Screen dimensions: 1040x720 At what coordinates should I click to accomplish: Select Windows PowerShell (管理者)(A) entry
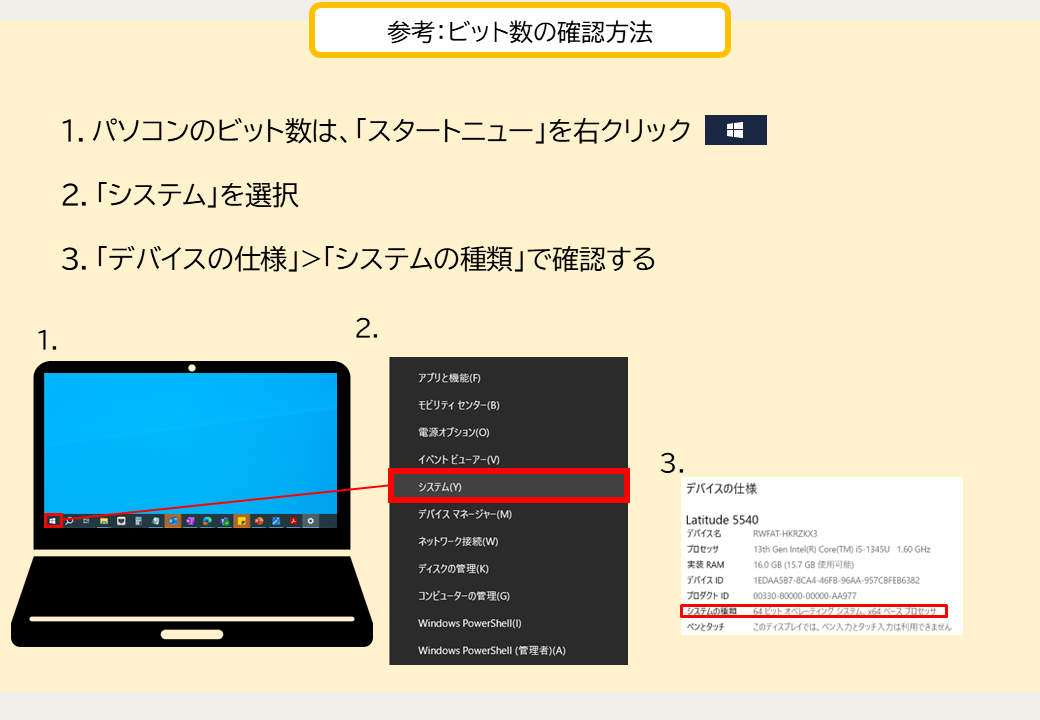508,650
